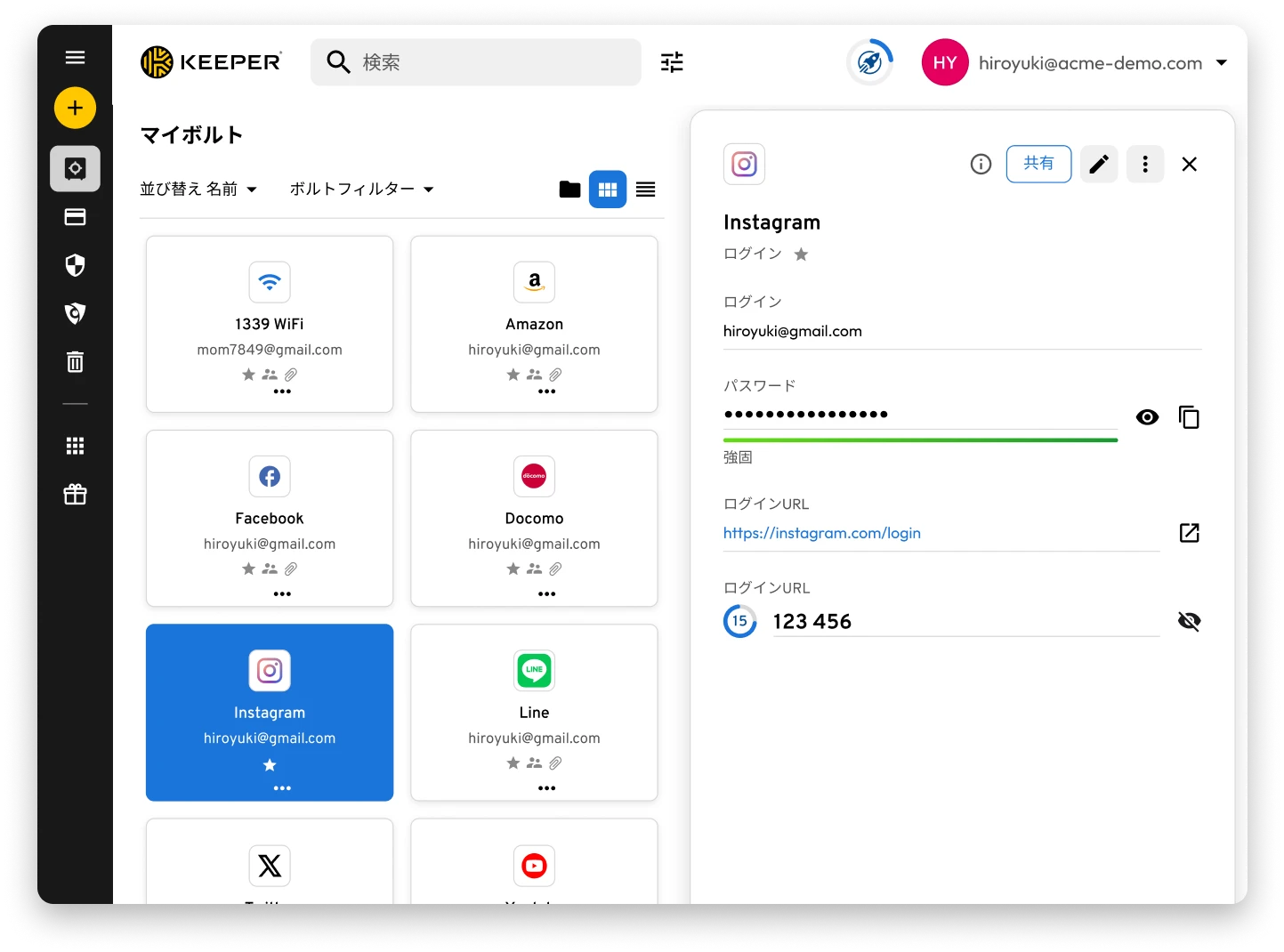This screenshot has width=1284, height=952.
Task: Click the search magnifier icon
Action: pos(338,62)
